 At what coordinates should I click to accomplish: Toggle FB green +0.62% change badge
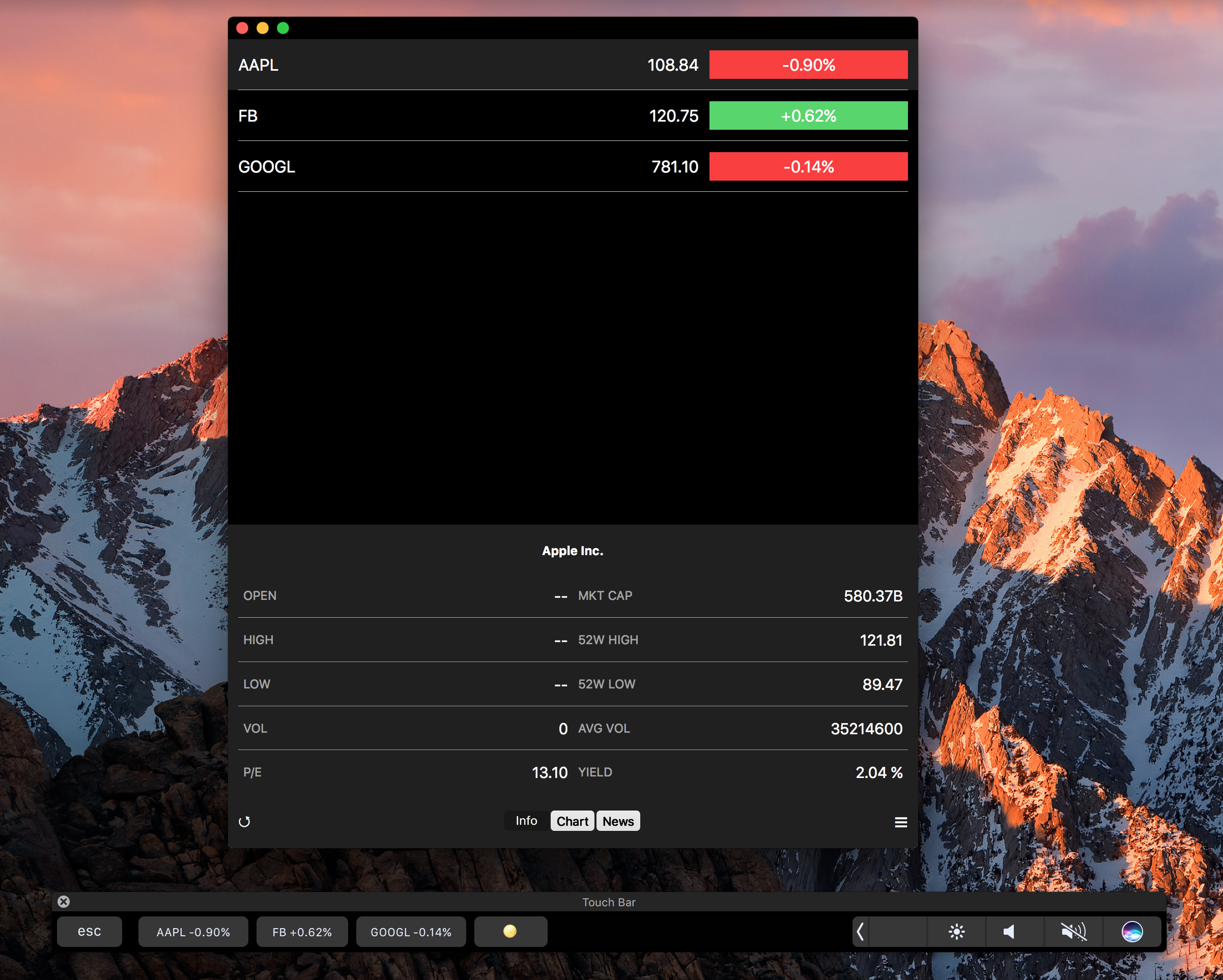click(808, 116)
